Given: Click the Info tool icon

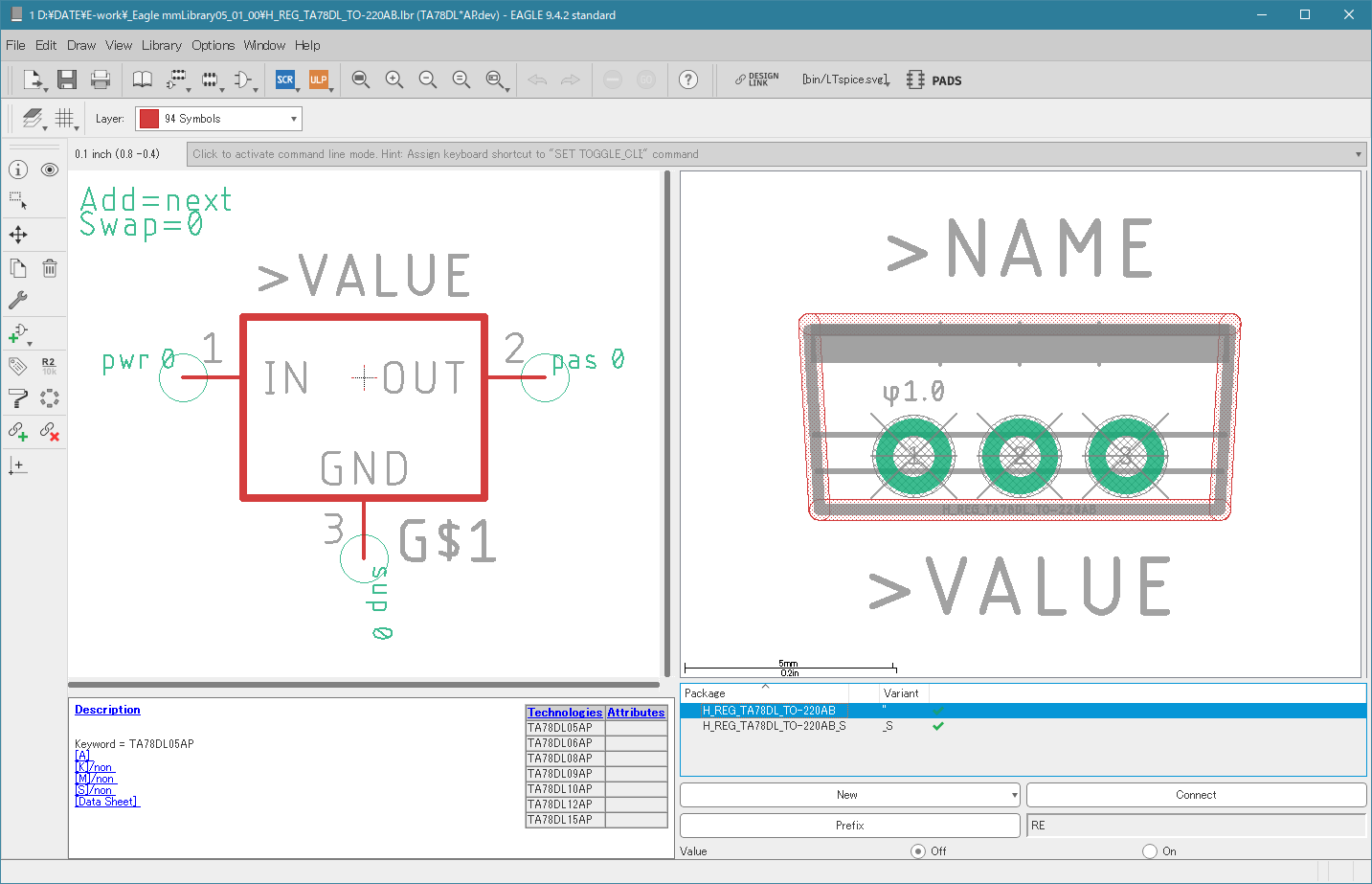Looking at the screenshot, I should point(18,170).
